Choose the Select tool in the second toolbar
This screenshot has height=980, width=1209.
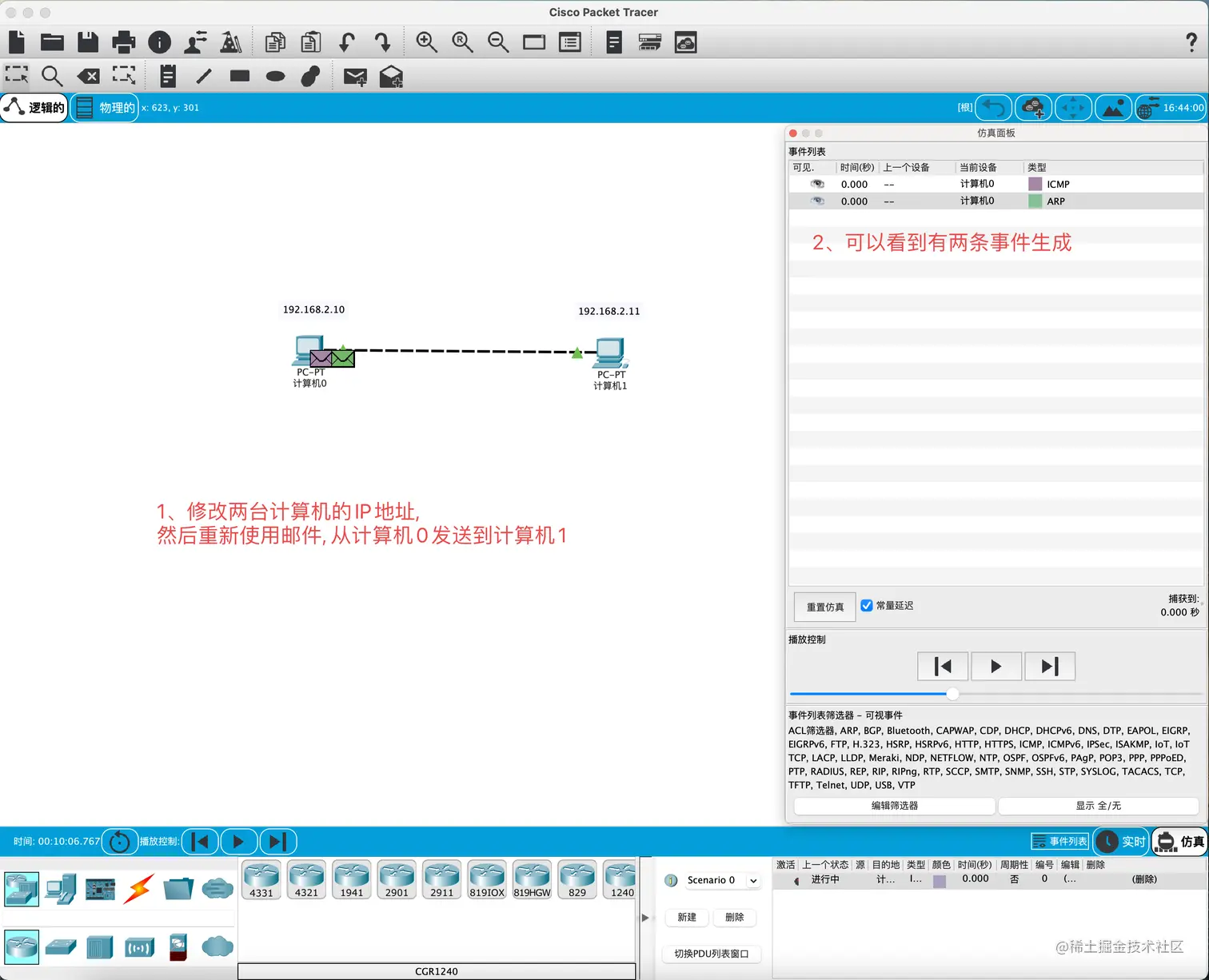tap(17, 76)
